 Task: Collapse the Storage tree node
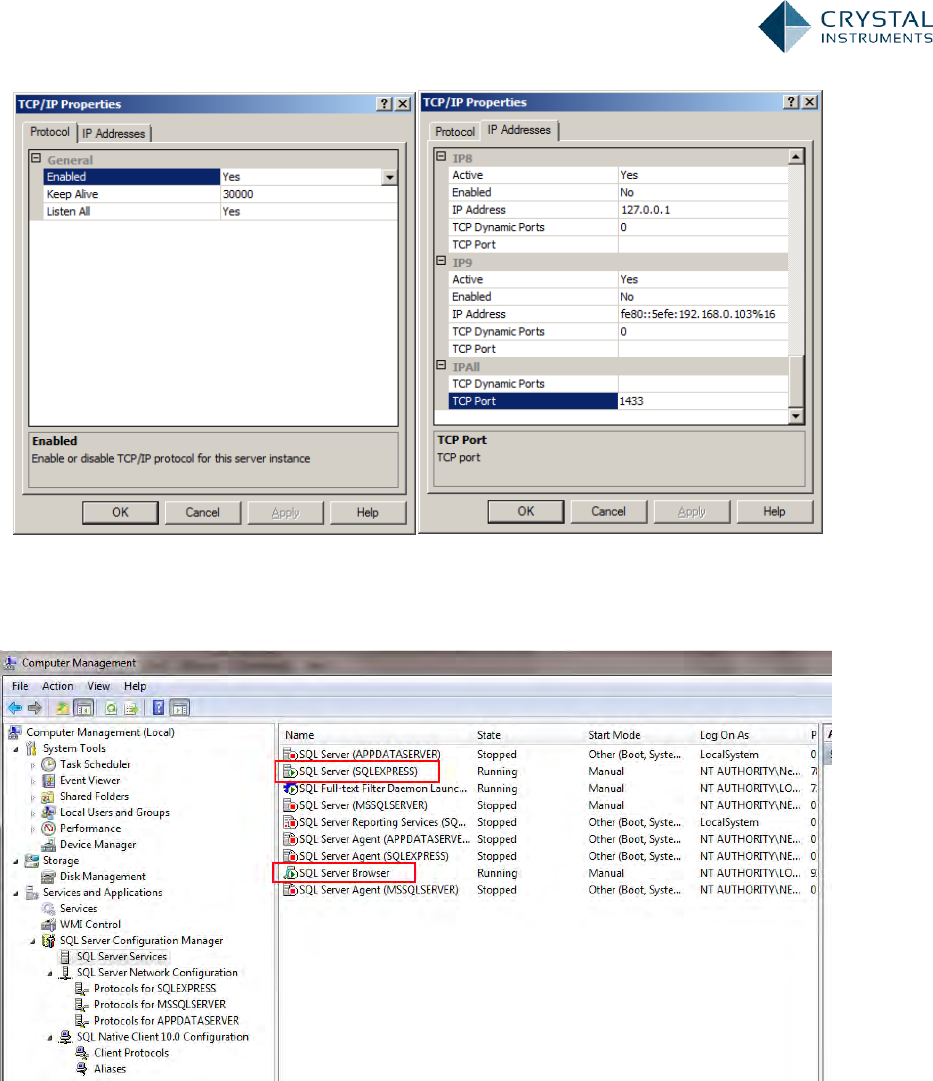tap(17, 861)
